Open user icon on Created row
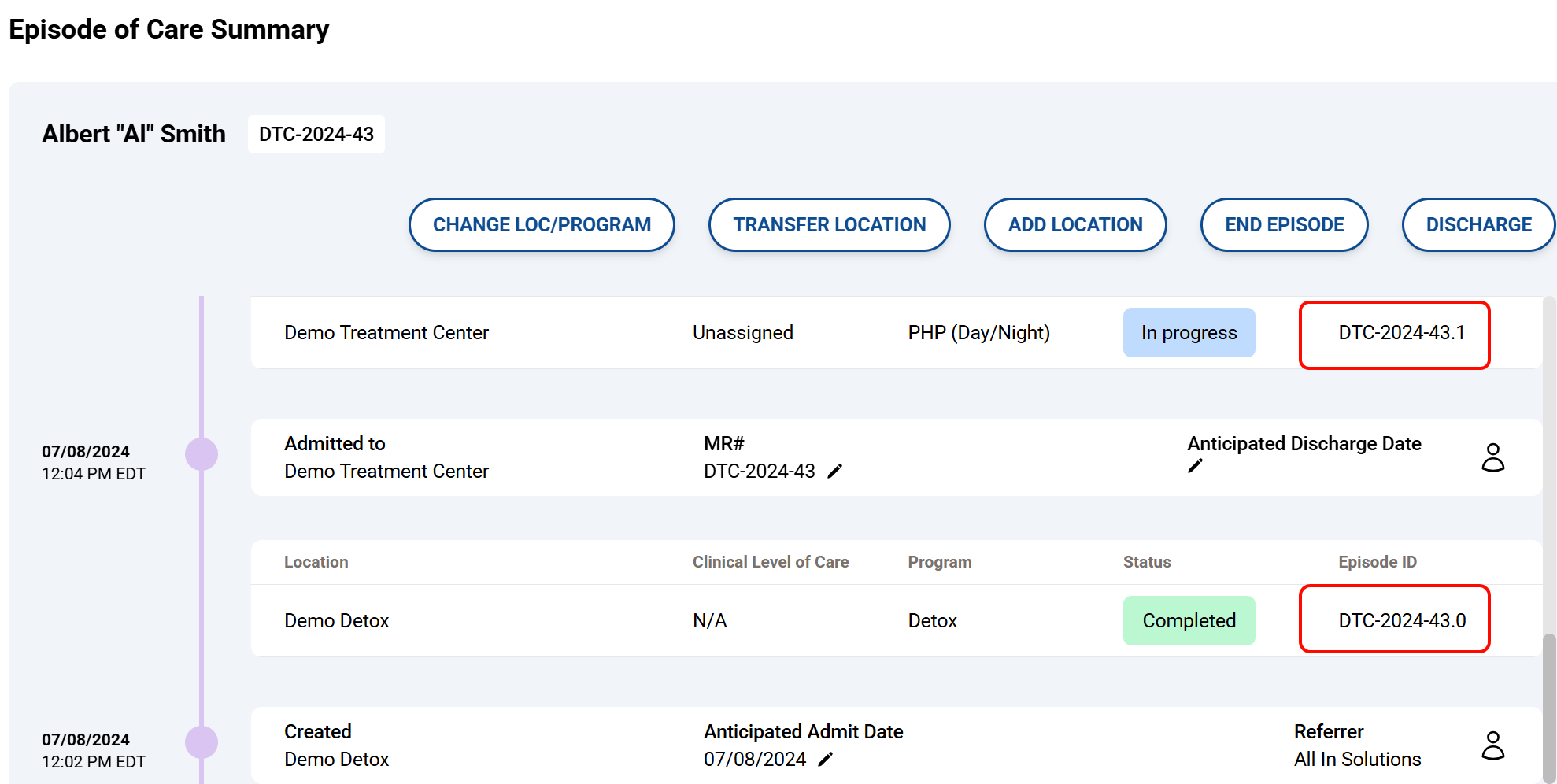Image resolution: width=1557 pixels, height=784 pixels. pos(1492,745)
